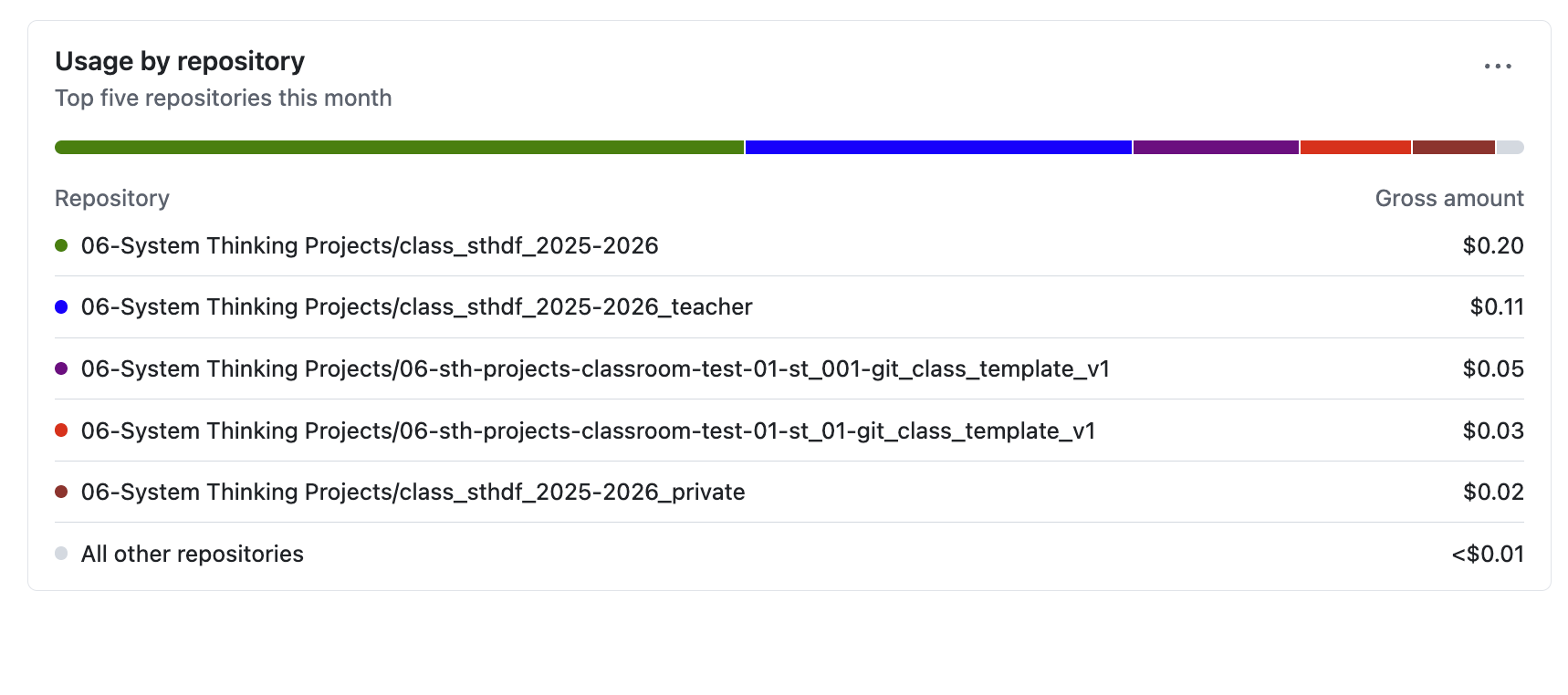Open the three-dot options menu
This screenshot has height=695, width=1568.
(x=1498, y=67)
